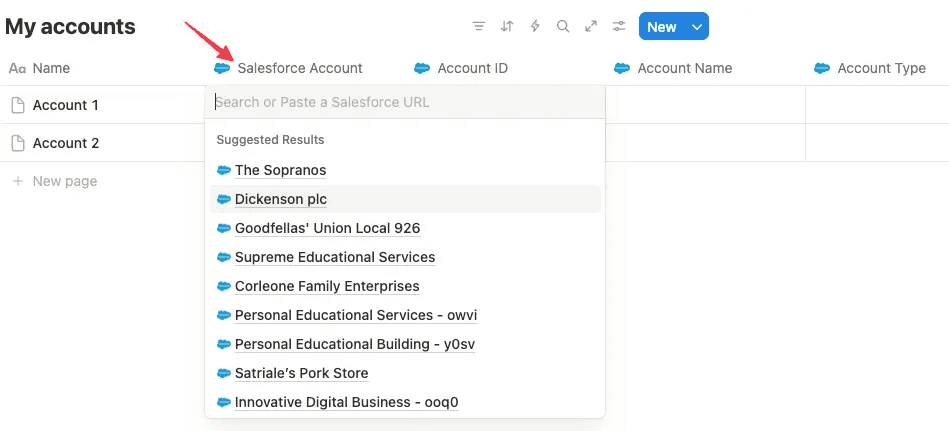Open the view settings sliders icon
This screenshot has width=949, height=431.
(619, 27)
